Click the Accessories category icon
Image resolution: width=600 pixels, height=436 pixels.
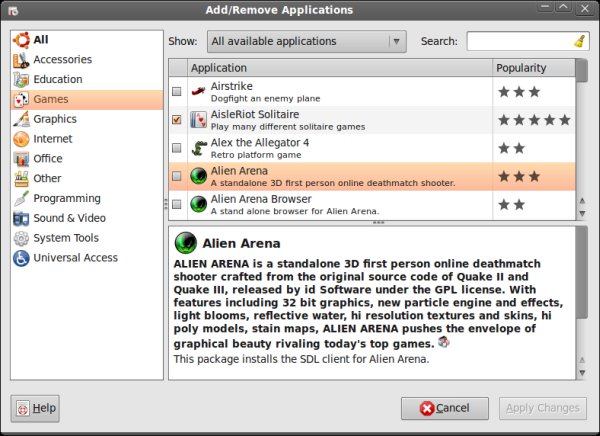20,59
